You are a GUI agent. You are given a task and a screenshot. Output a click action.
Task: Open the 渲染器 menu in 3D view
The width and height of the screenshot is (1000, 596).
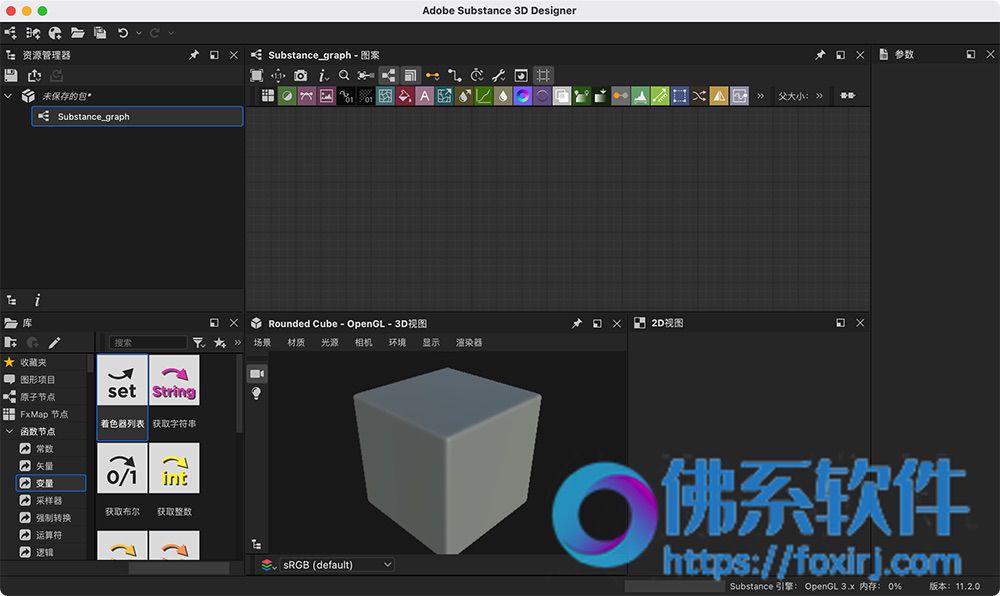469,342
